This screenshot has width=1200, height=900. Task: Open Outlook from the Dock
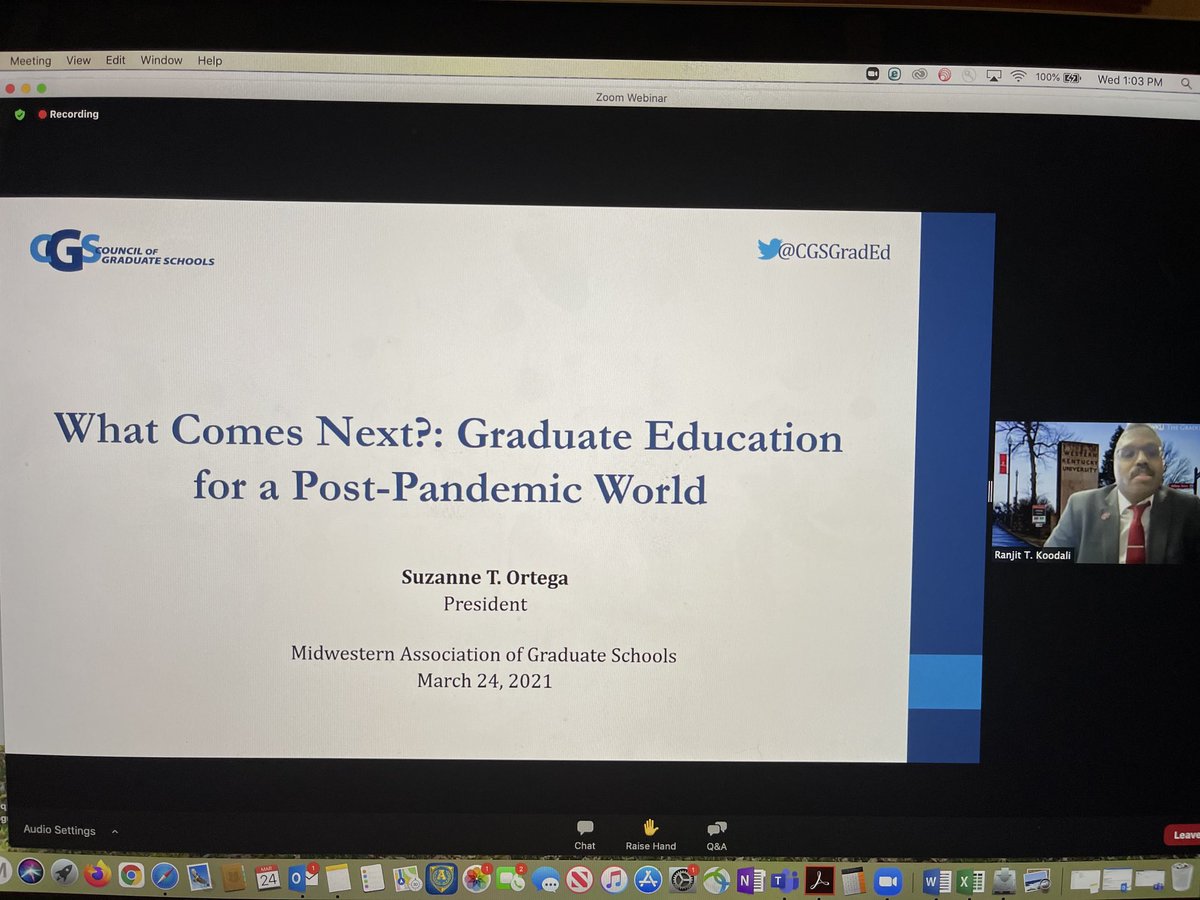coord(302,878)
